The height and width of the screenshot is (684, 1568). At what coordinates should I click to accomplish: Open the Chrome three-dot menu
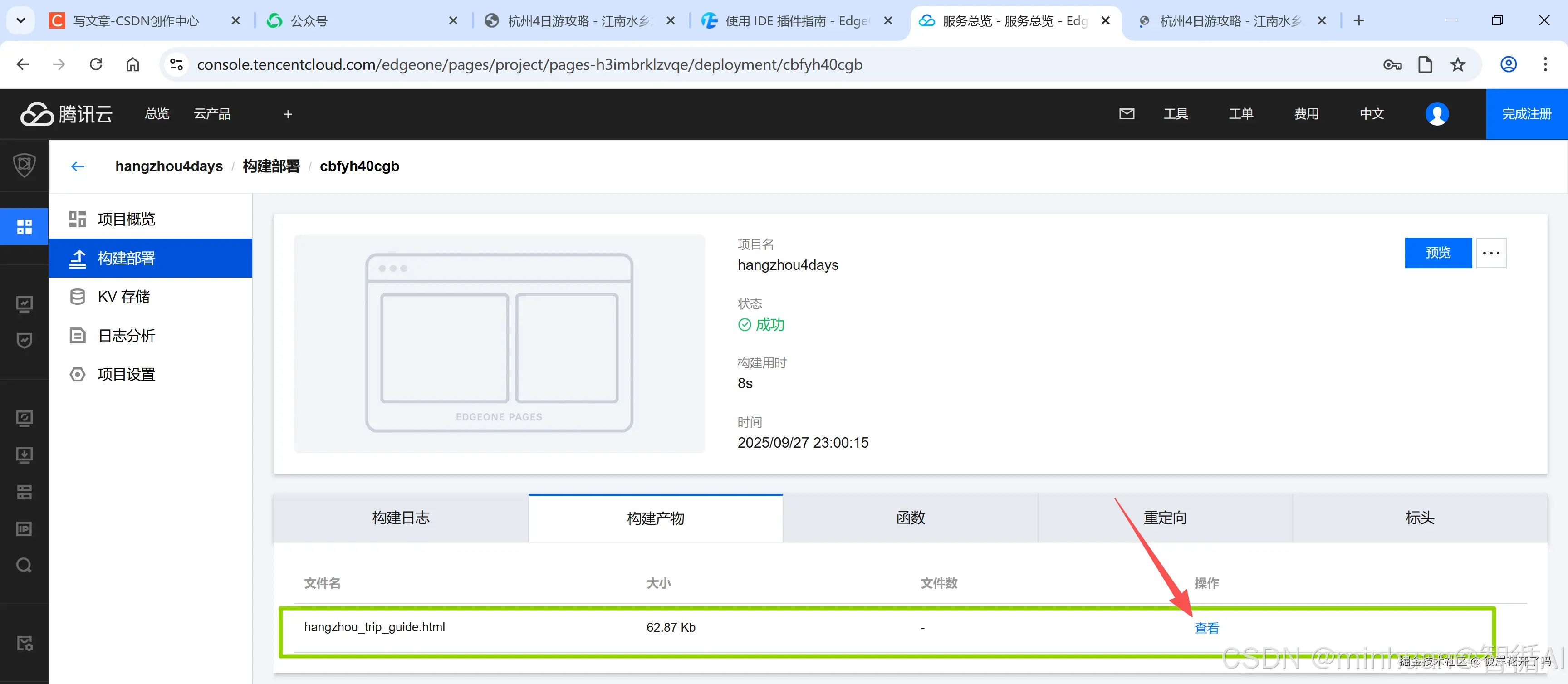coord(1545,64)
